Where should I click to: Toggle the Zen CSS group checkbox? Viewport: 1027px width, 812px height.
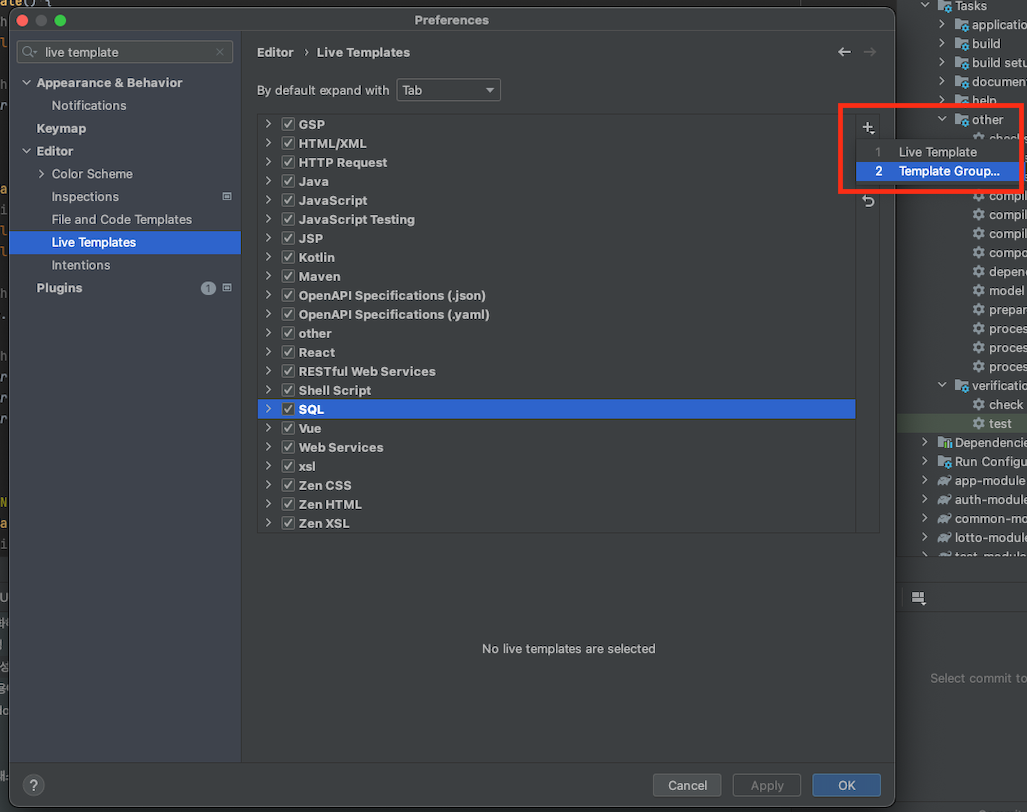[x=288, y=485]
